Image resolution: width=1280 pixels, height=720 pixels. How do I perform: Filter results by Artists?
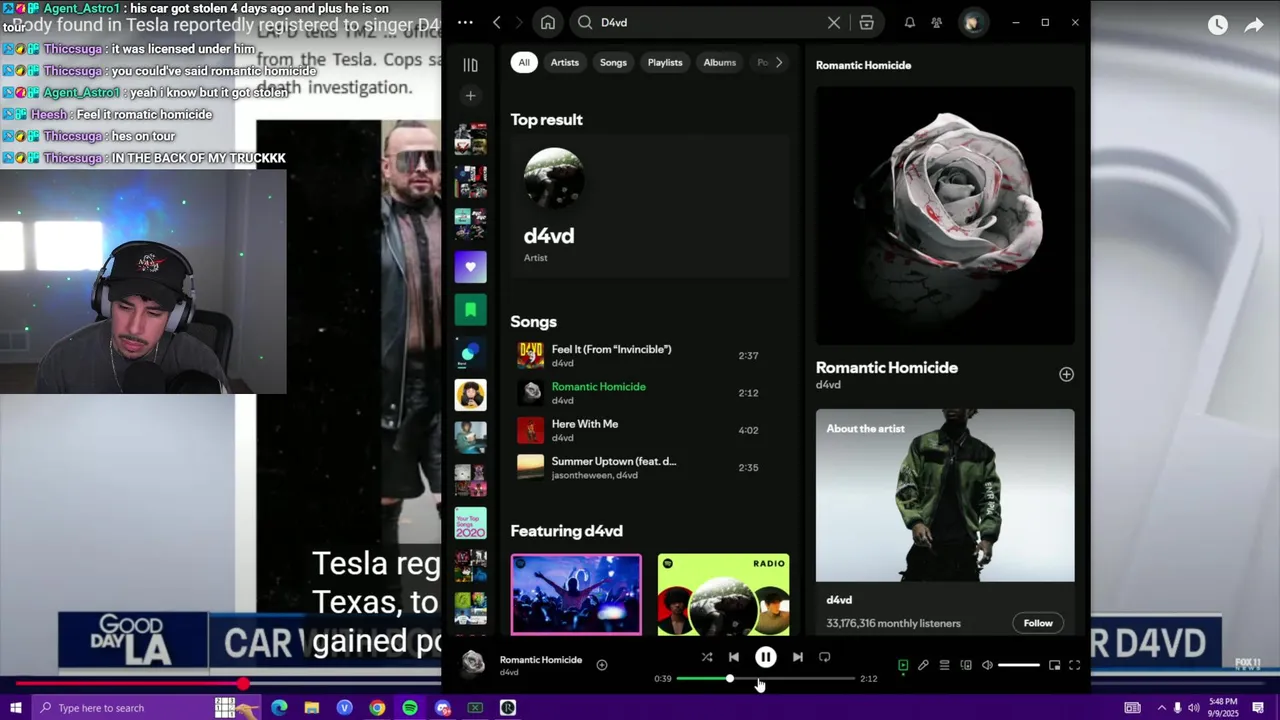[564, 62]
